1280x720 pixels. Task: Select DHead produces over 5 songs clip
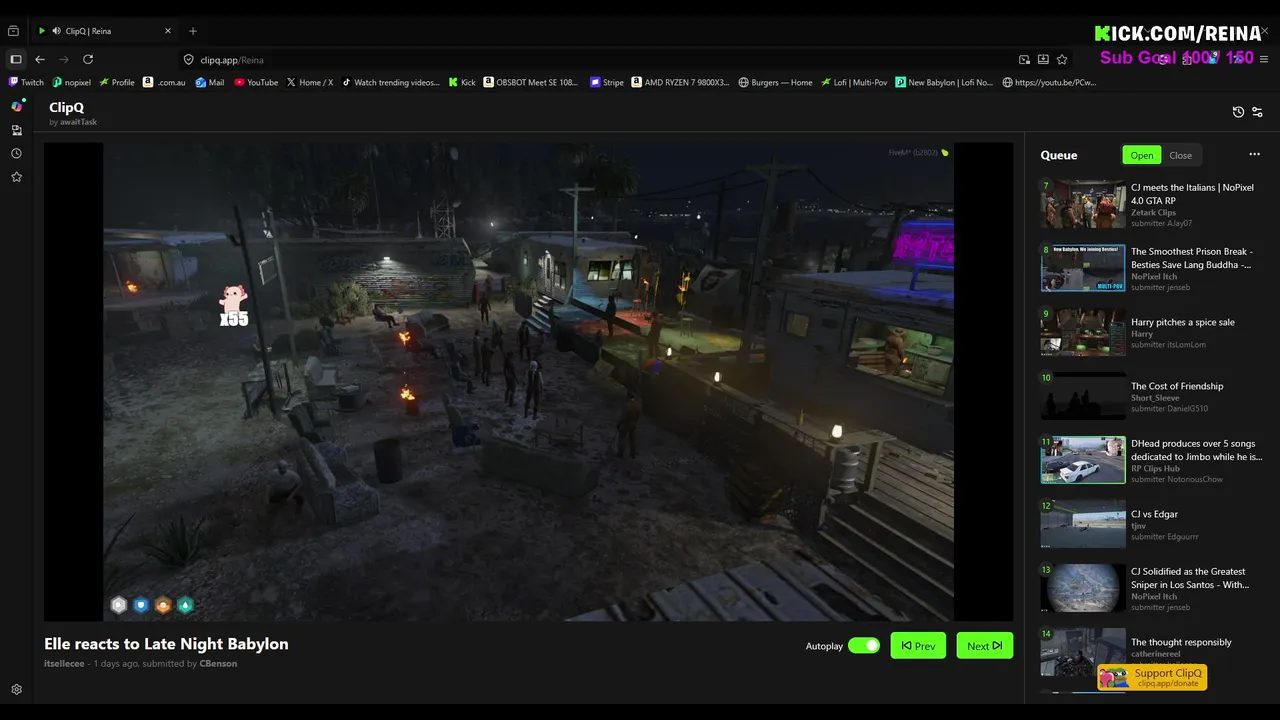pyautogui.click(x=1151, y=460)
